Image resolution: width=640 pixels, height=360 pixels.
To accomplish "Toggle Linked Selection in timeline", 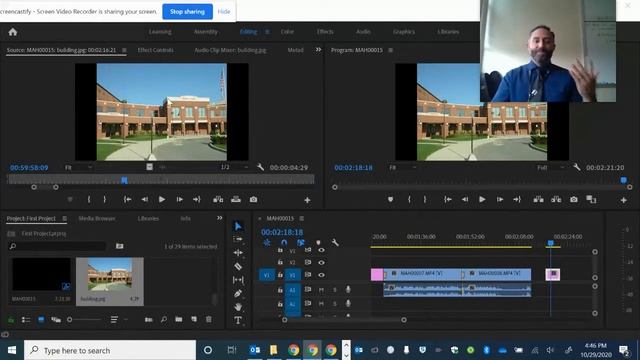I will click(301, 243).
